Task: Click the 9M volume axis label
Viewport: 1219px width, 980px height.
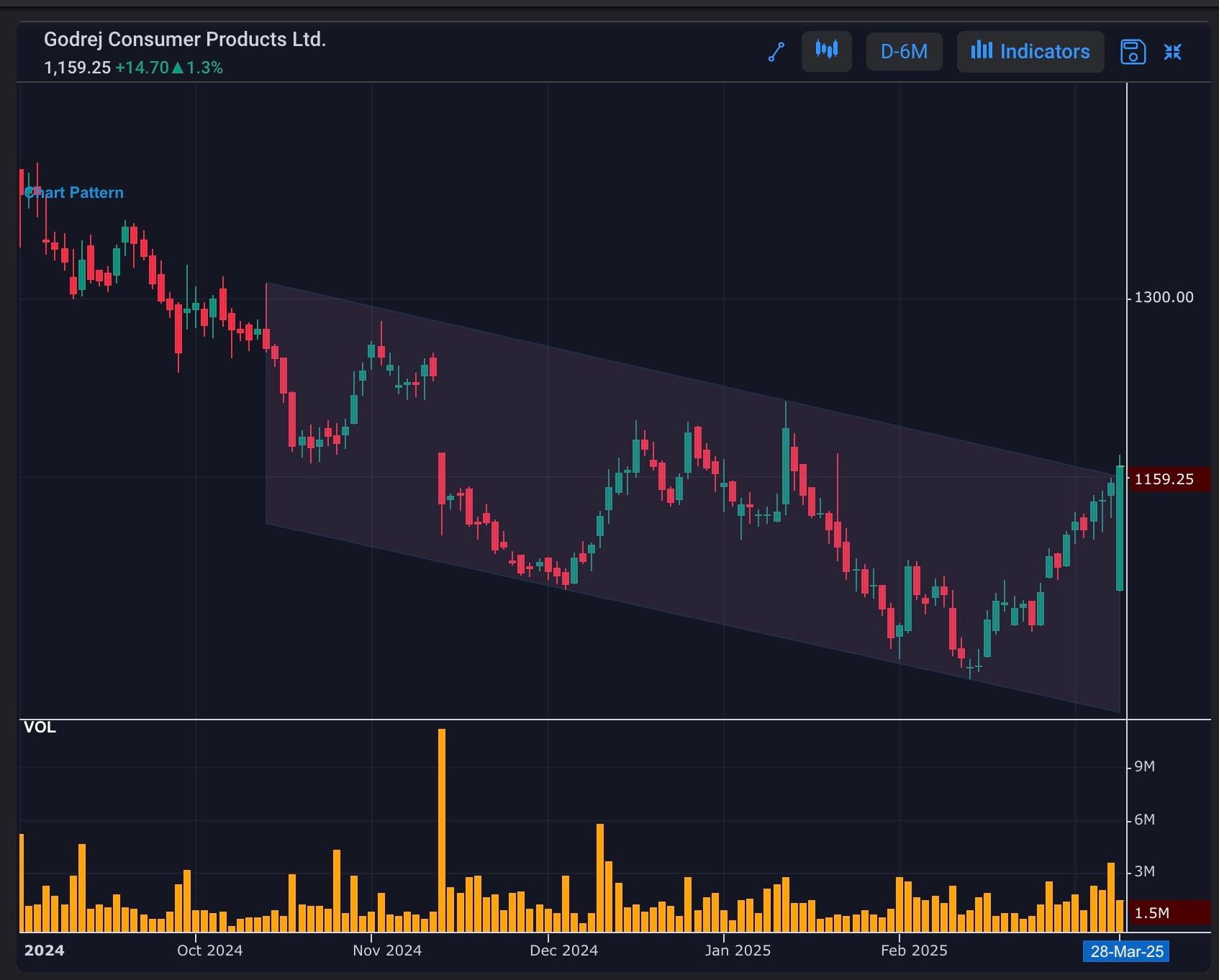Action: point(1144,766)
